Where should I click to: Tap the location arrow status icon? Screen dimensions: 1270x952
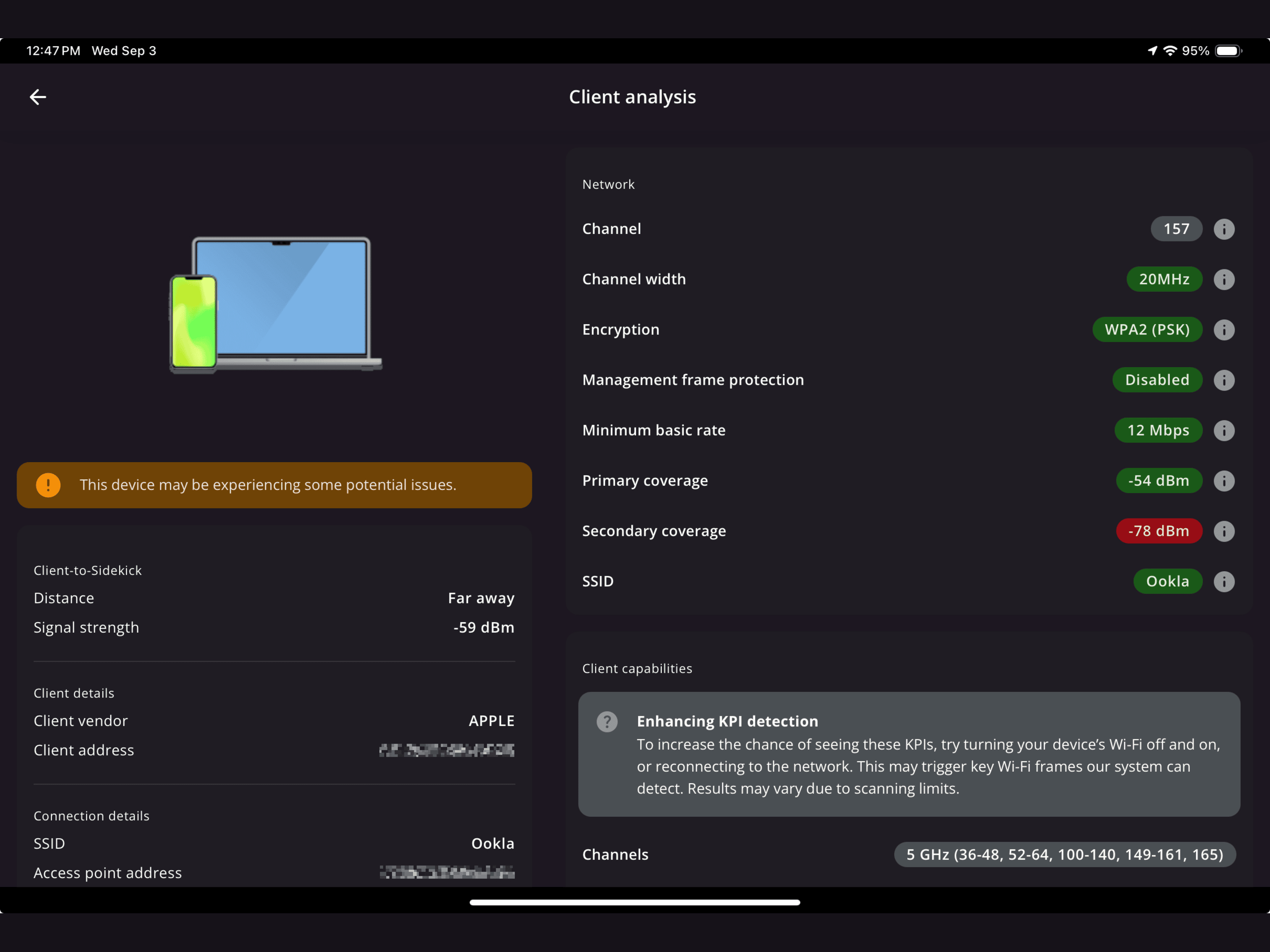pyautogui.click(x=1152, y=50)
